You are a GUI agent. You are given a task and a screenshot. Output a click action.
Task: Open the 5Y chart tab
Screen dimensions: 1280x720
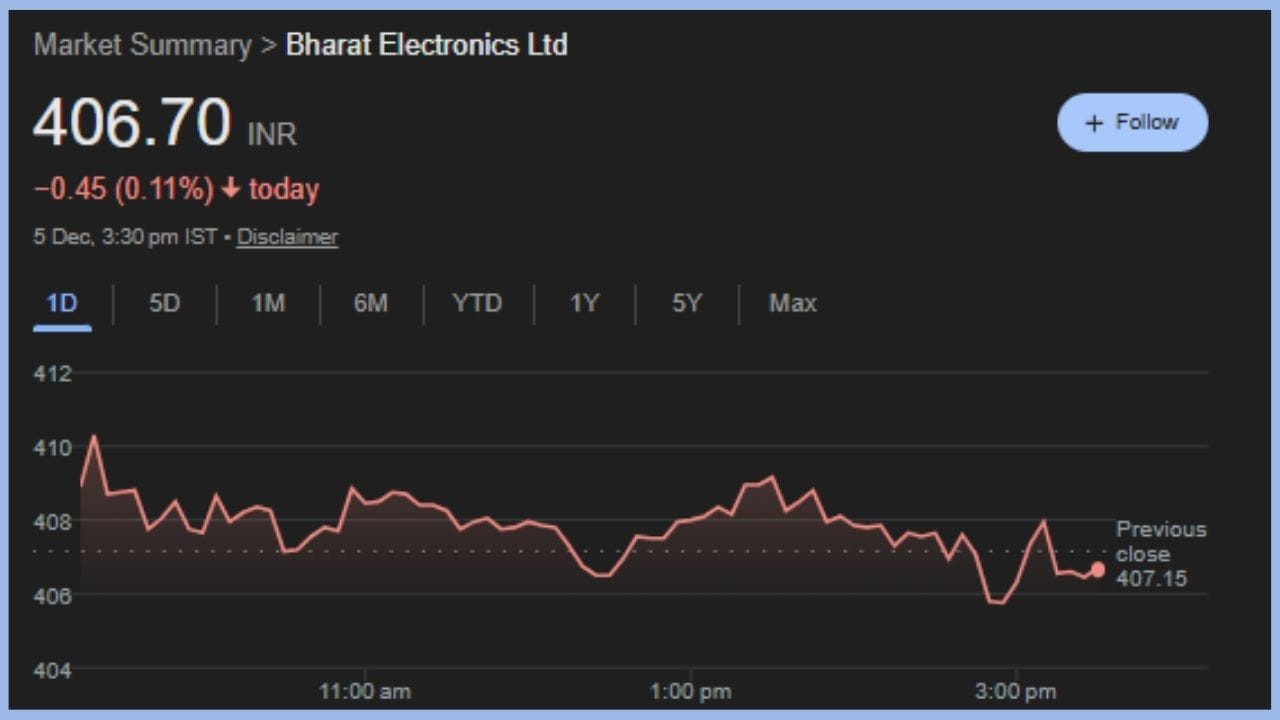pyautogui.click(x=687, y=303)
